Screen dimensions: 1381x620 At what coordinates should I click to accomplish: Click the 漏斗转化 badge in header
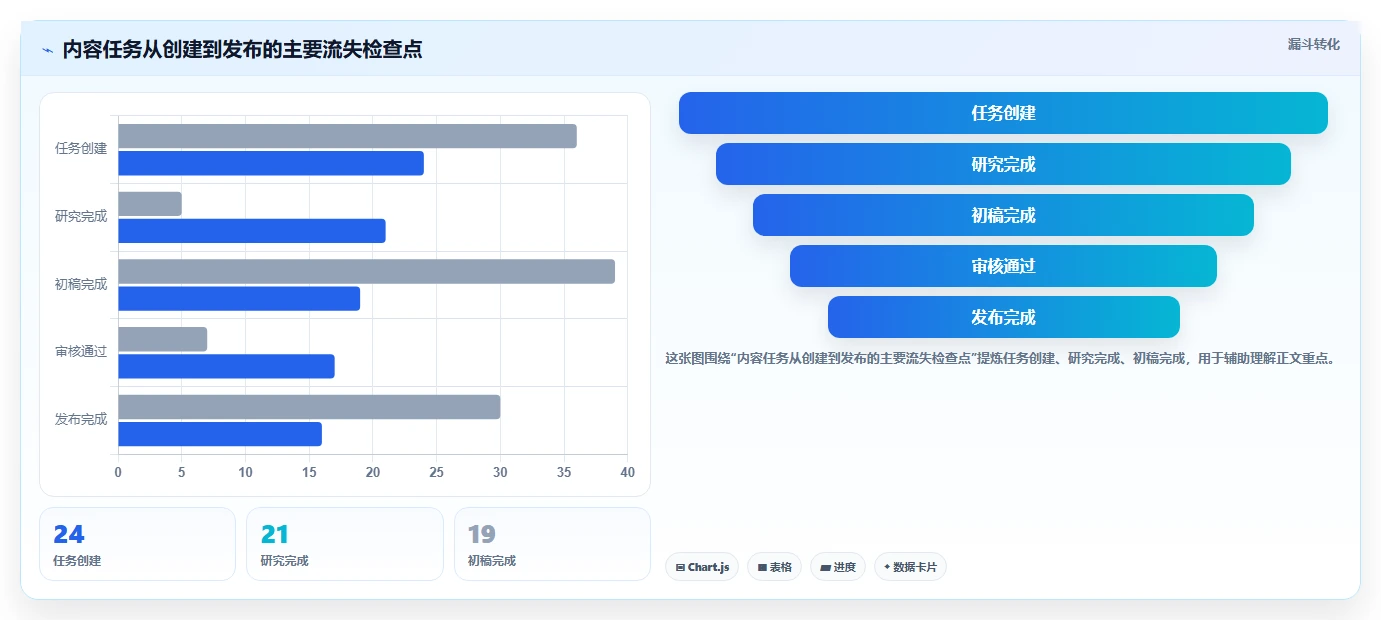tap(1313, 44)
